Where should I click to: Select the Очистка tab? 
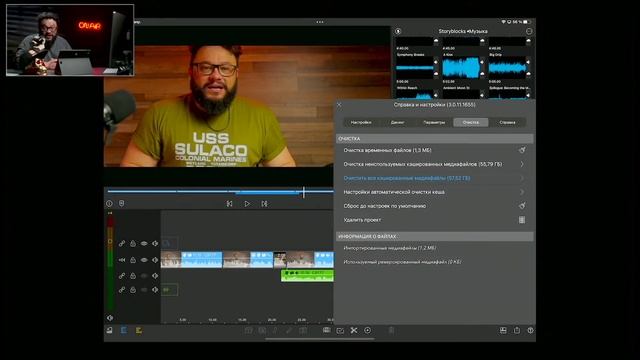point(471,122)
